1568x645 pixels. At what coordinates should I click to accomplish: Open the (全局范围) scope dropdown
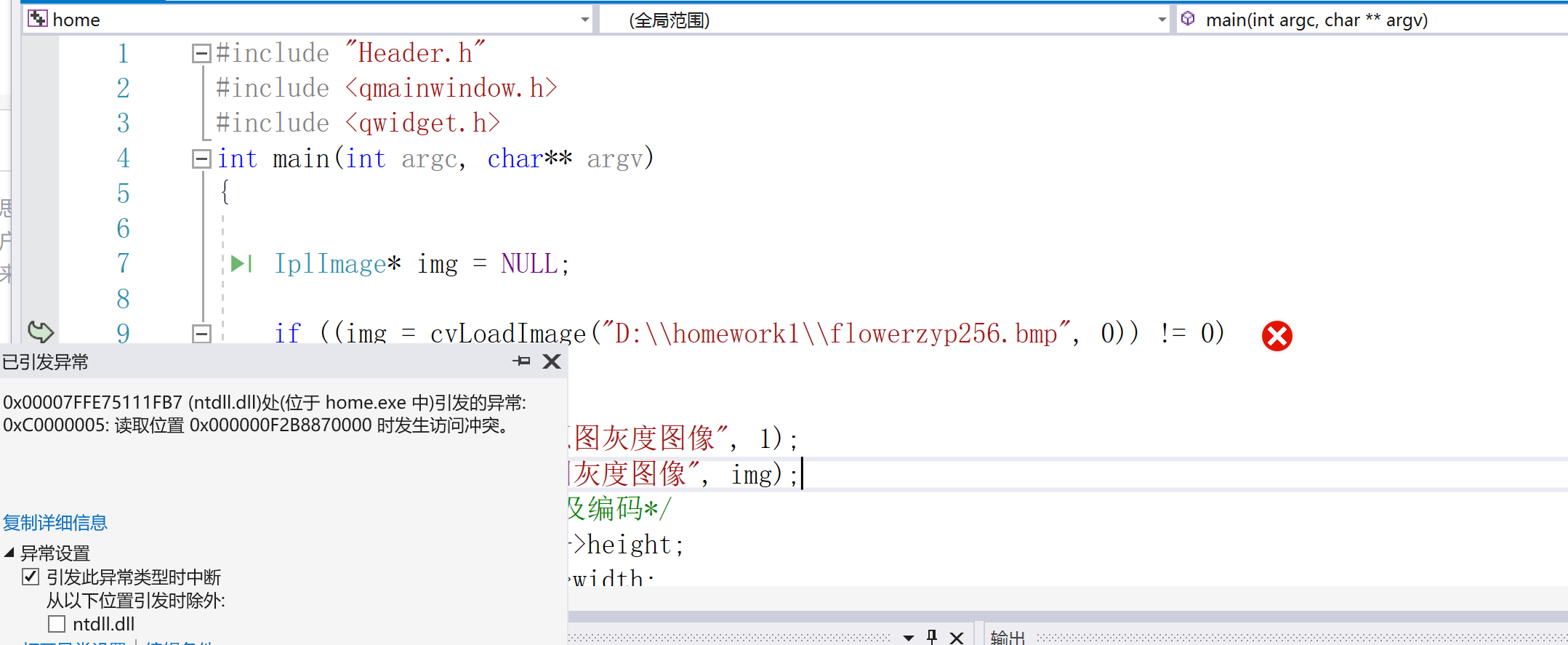[1162, 20]
